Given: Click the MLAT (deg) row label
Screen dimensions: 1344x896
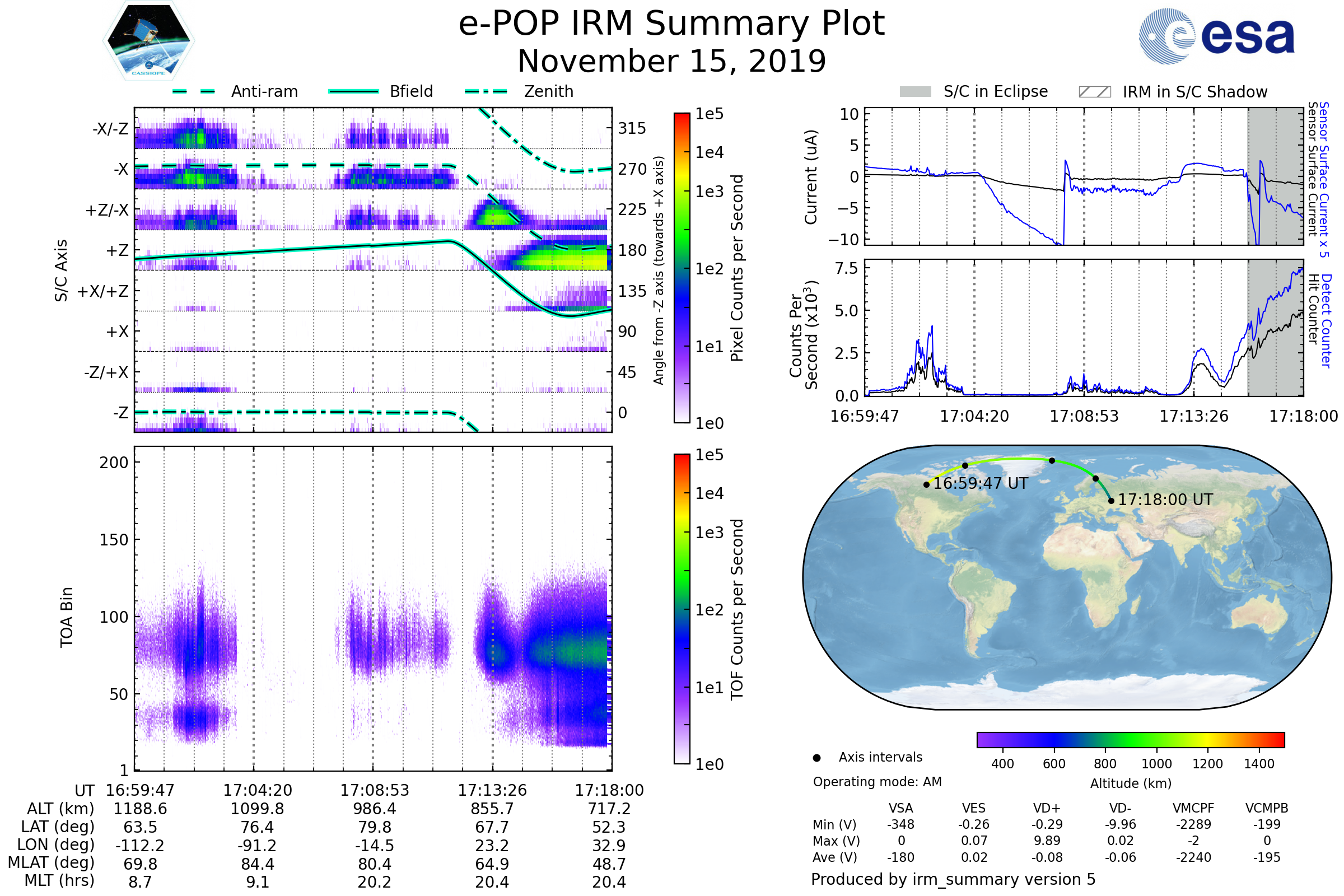Looking at the screenshot, I should click(51, 863).
